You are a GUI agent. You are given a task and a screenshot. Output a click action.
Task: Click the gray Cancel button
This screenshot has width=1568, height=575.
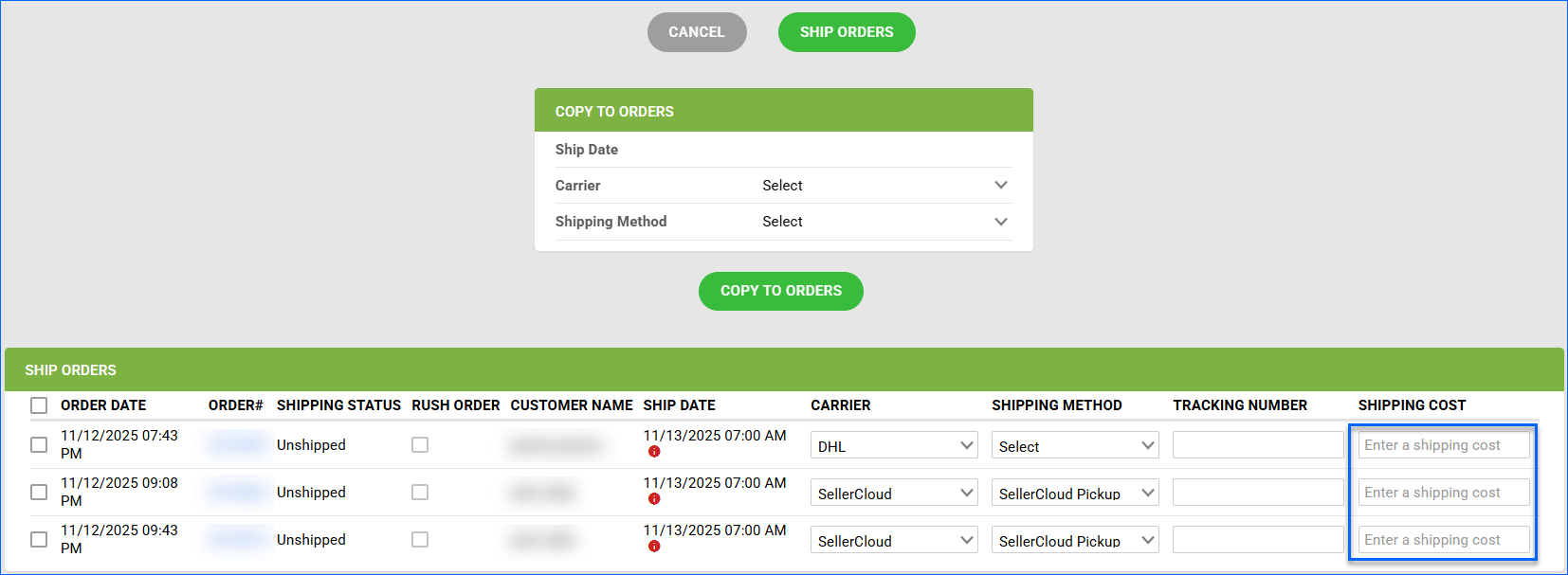(x=697, y=32)
